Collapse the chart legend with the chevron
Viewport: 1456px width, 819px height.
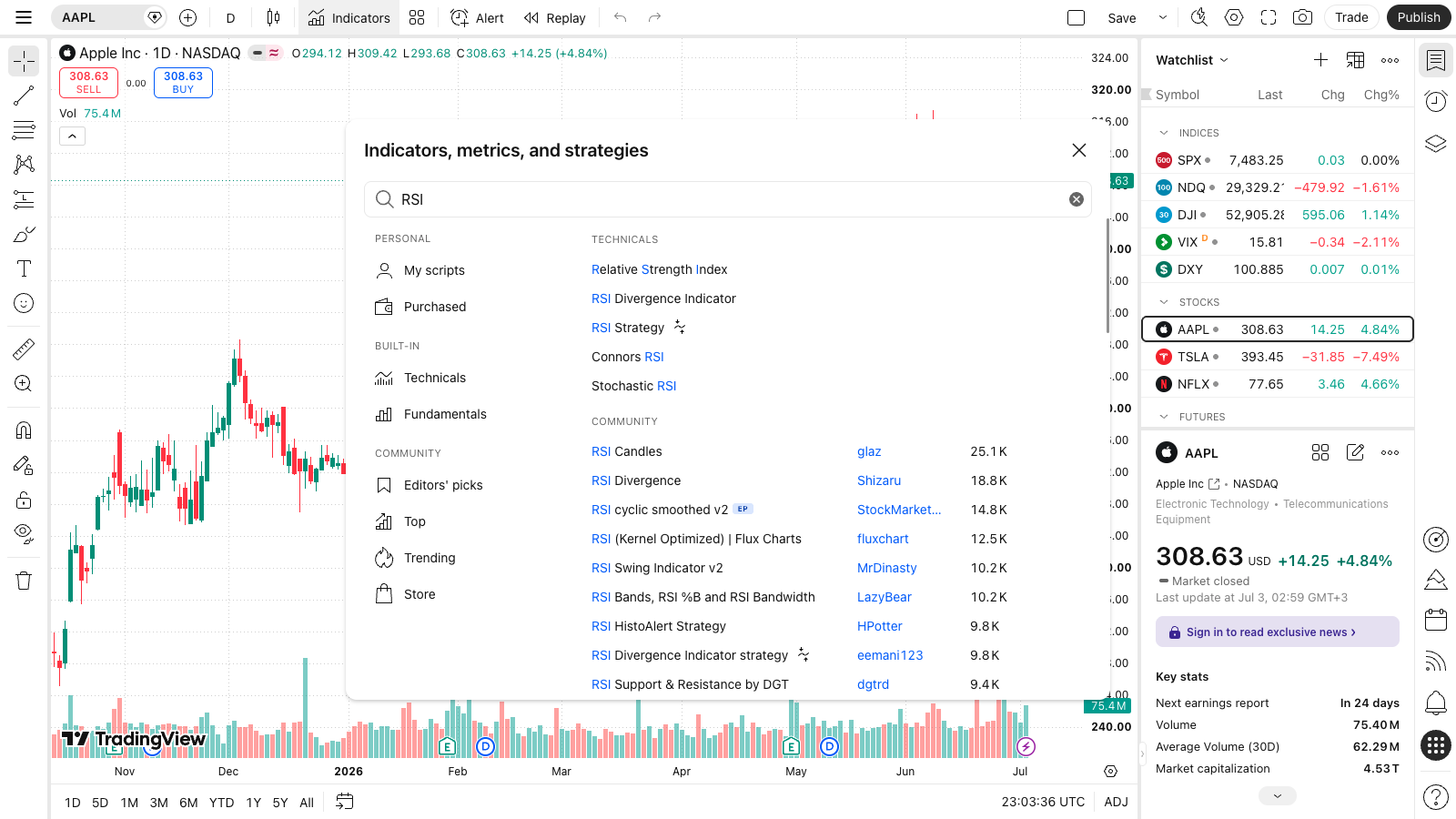click(72, 136)
